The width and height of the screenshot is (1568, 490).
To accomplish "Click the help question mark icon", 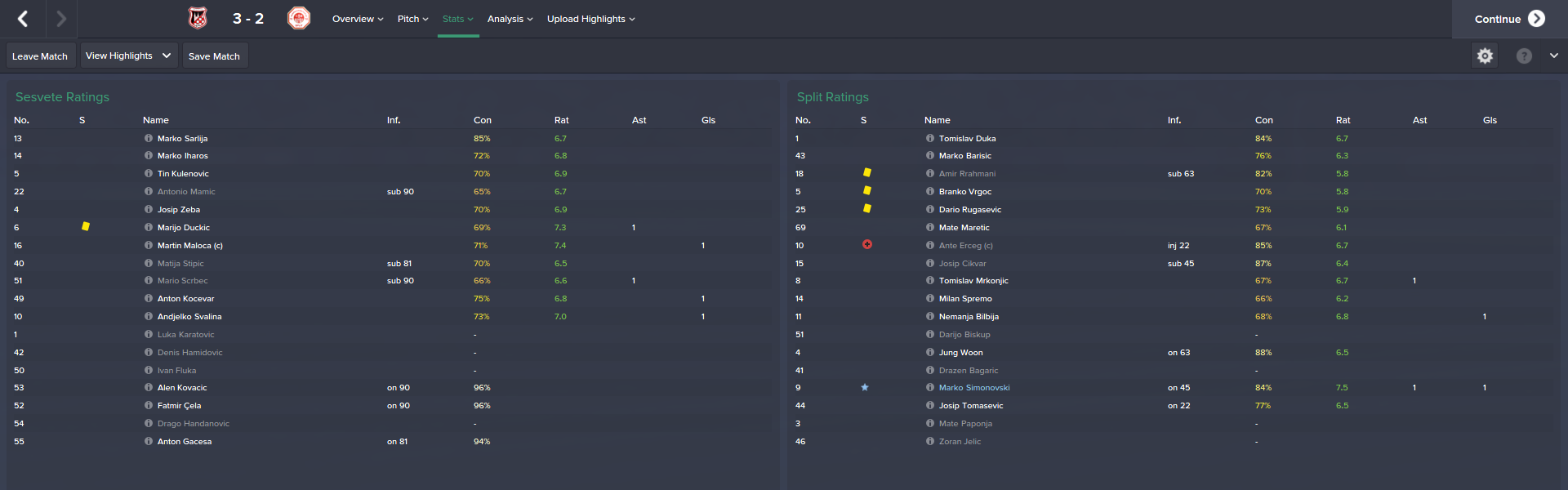I will coord(1524,56).
